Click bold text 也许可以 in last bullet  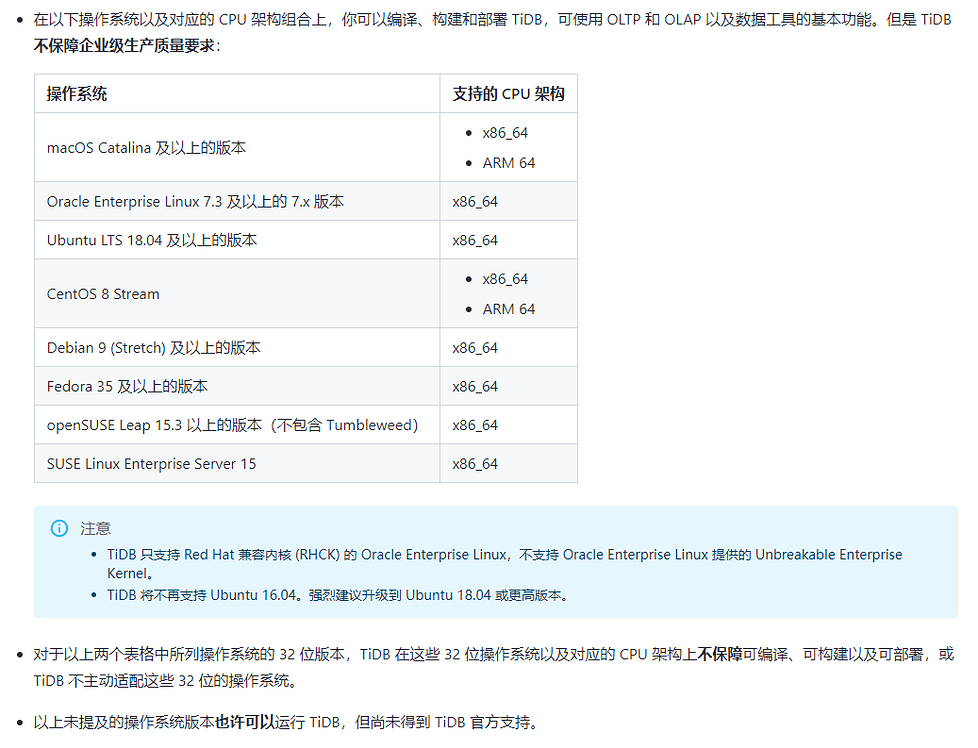coord(245,722)
